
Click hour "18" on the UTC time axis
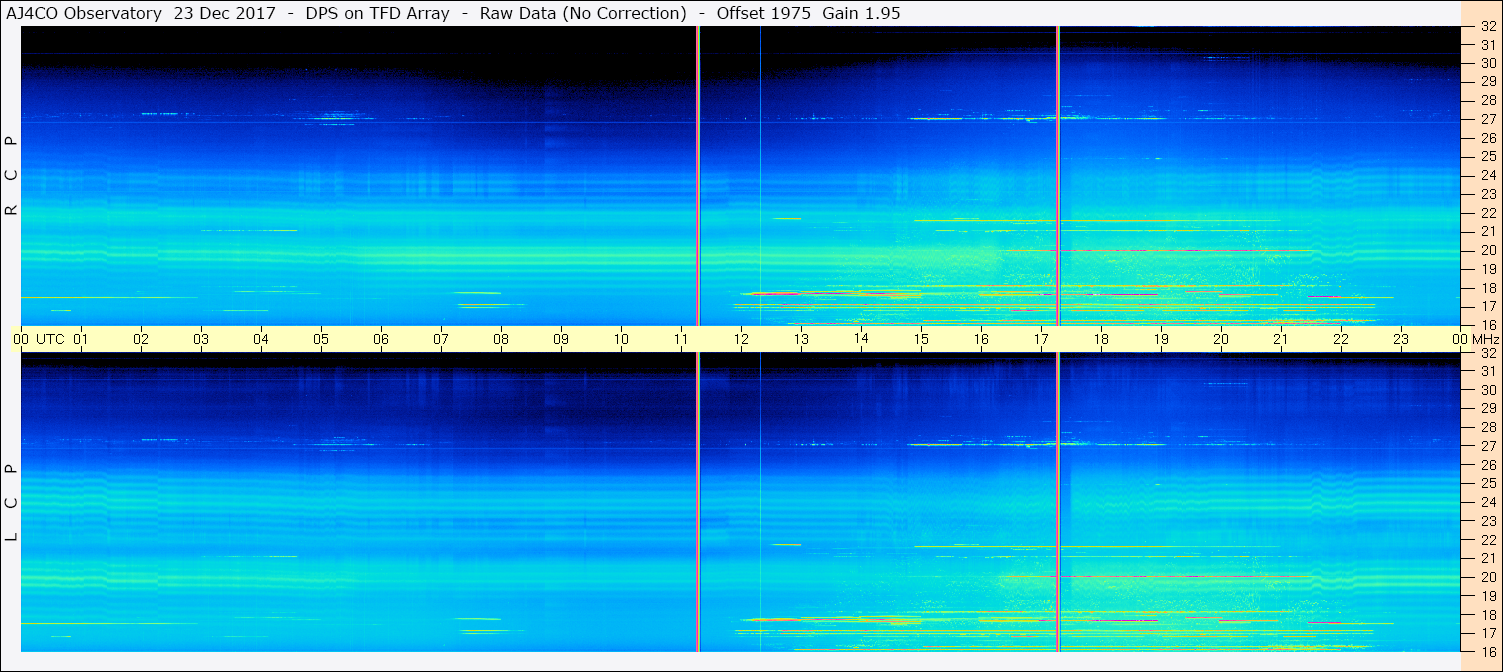click(x=1101, y=339)
